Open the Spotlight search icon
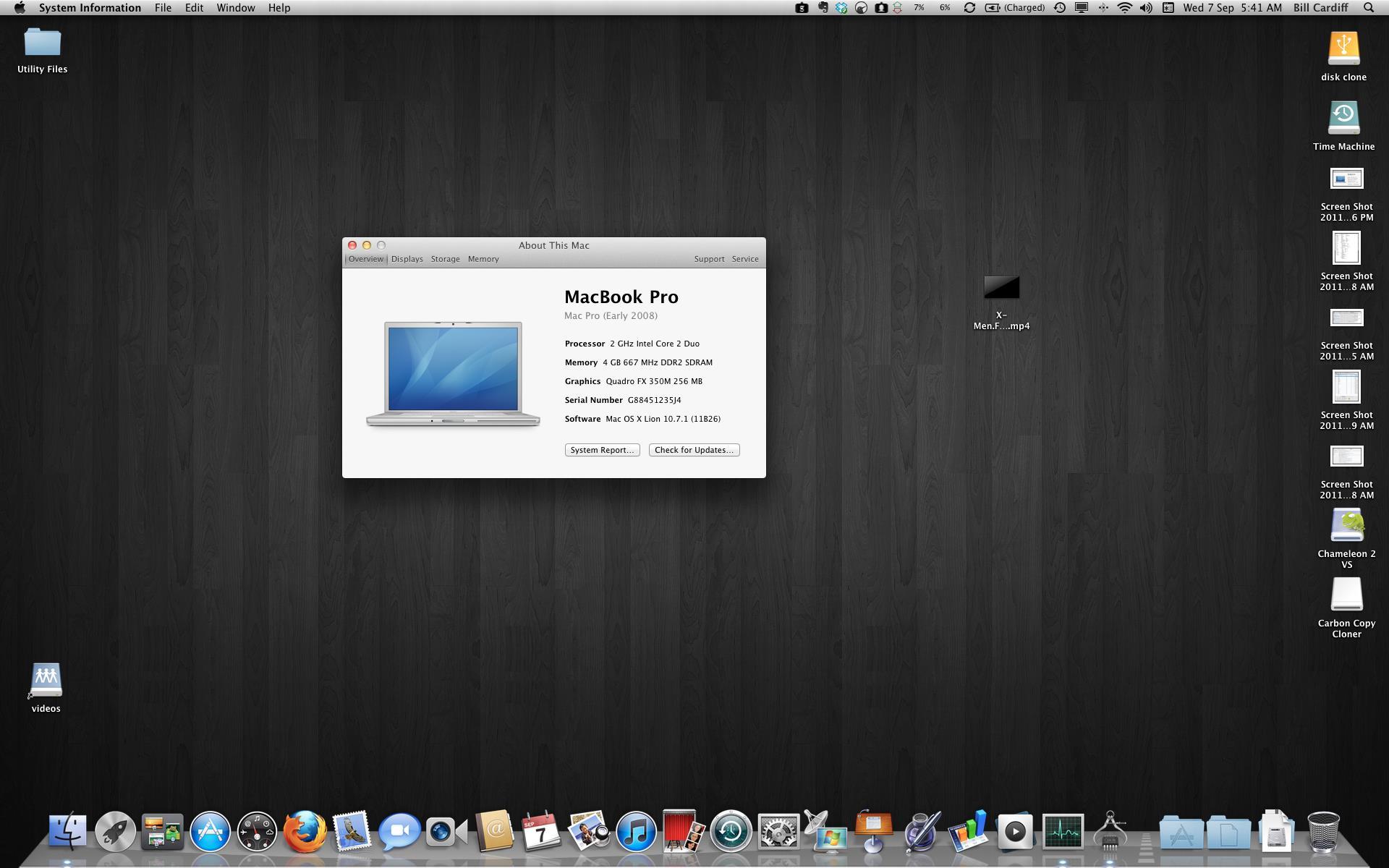The height and width of the screenshot is (868, 1389). pyautogui.click(x=1369, y=8)
